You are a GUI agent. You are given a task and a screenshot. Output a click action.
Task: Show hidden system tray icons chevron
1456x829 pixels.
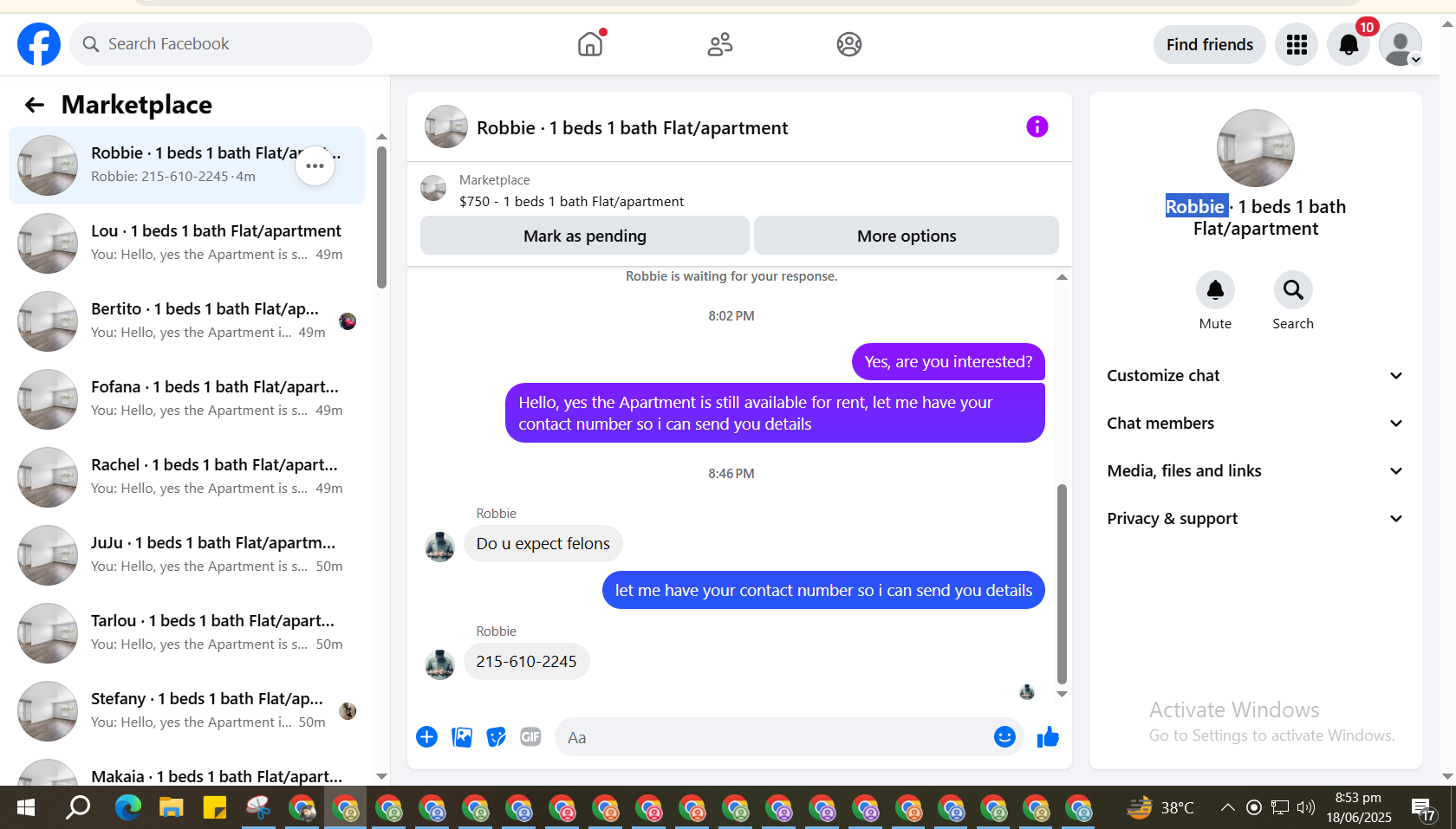tap(1227, 808)
